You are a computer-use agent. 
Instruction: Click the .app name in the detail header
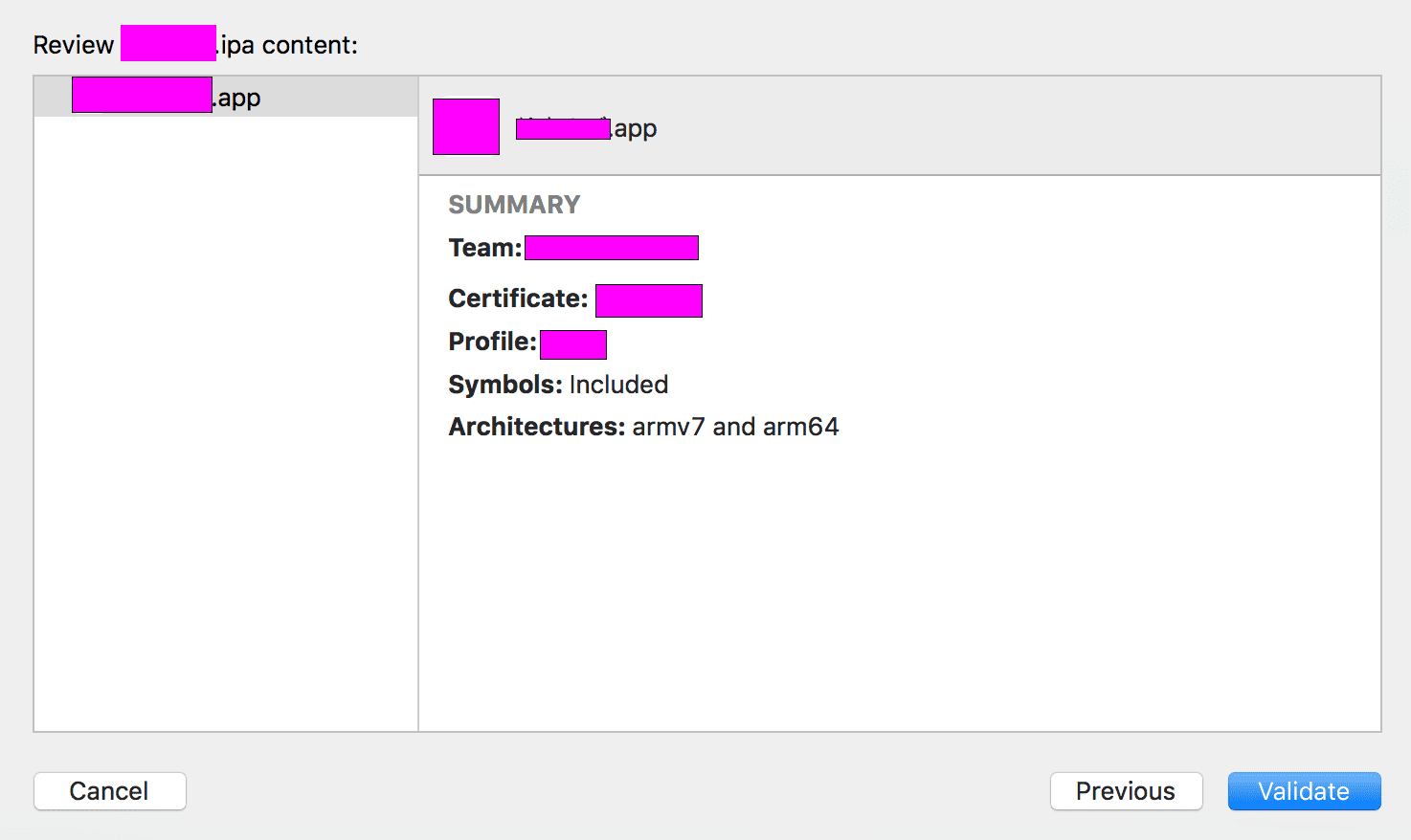click(586, 128)
